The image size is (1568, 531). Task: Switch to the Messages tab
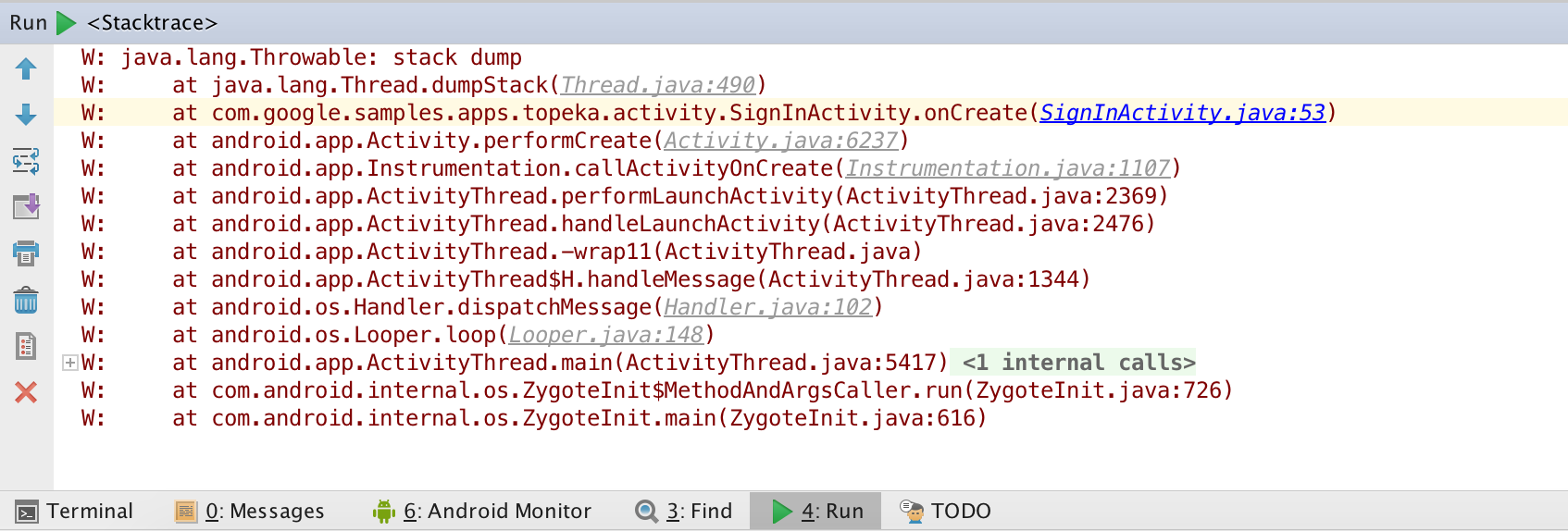250,511
